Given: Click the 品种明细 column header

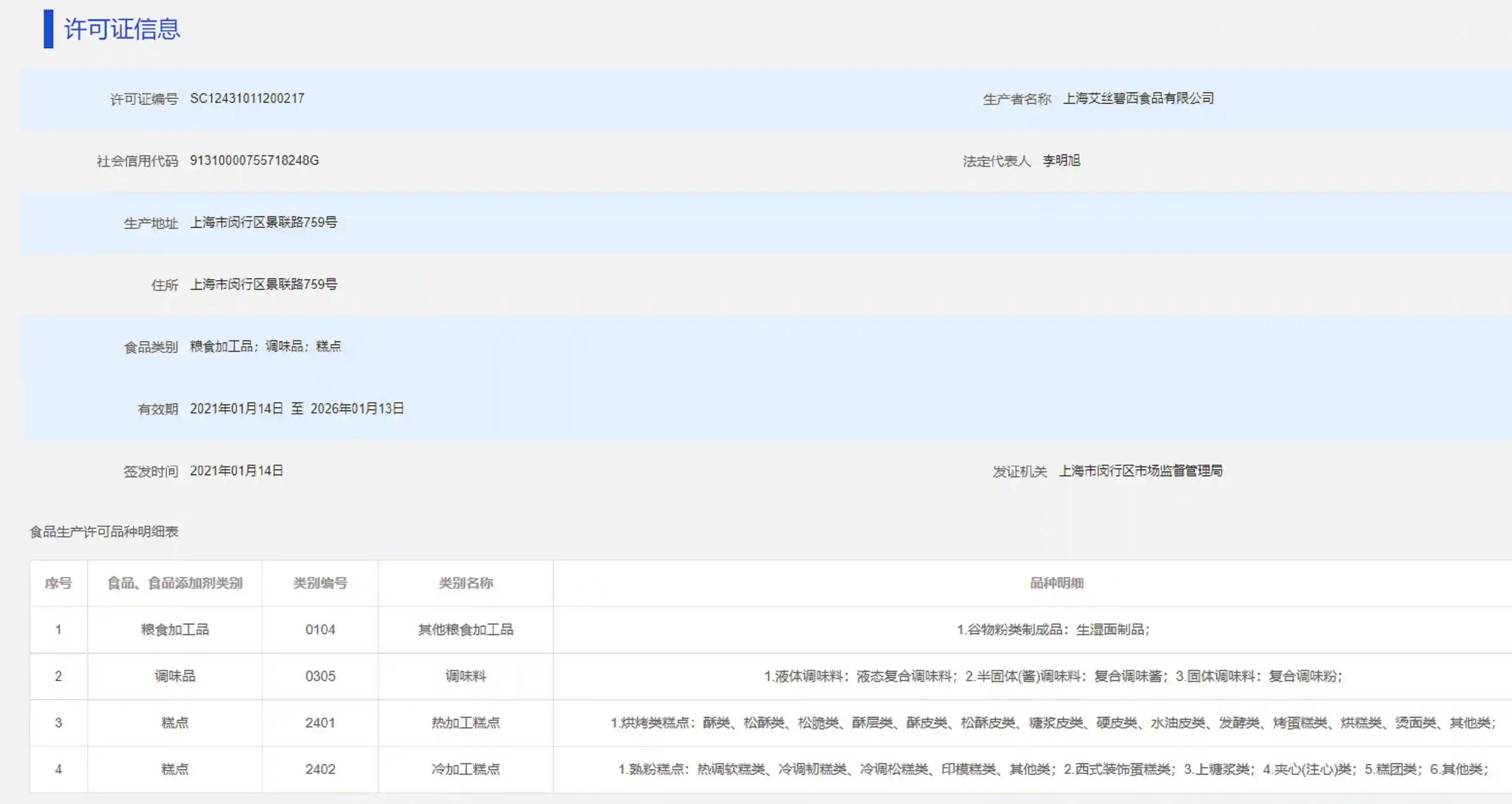Looking at the screenshot, I should pos(1056,583).
